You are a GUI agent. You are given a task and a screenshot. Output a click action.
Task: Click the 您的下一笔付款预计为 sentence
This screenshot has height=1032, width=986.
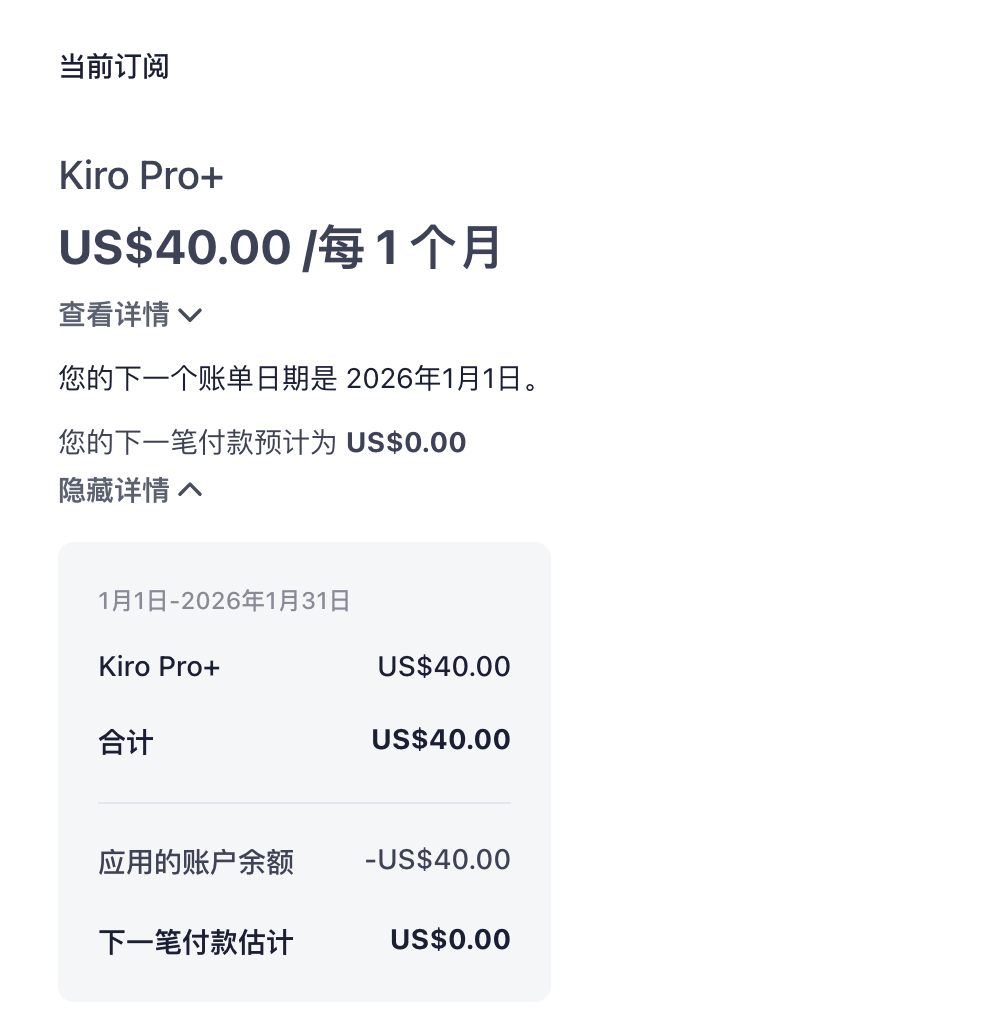(x=263, y=442)
